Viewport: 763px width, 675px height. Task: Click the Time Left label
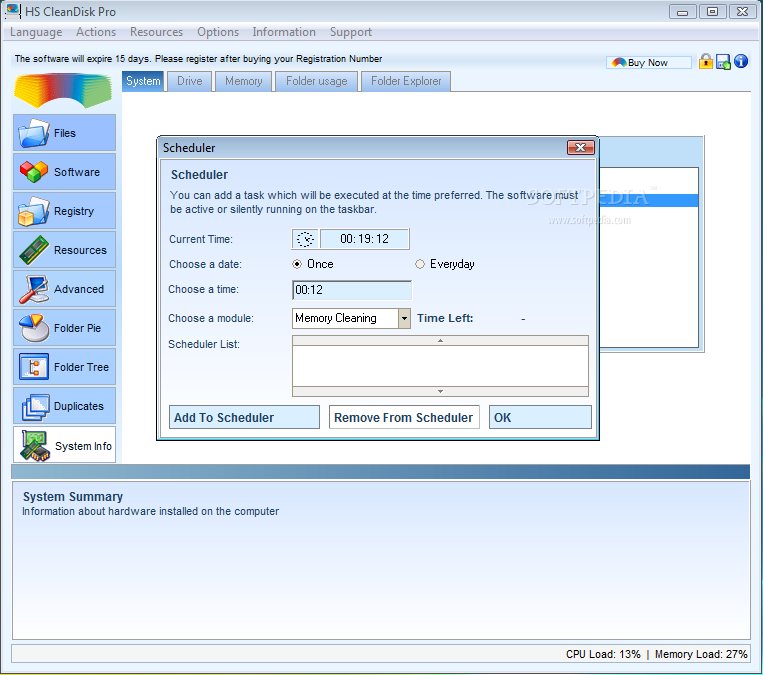click(445, 318)
